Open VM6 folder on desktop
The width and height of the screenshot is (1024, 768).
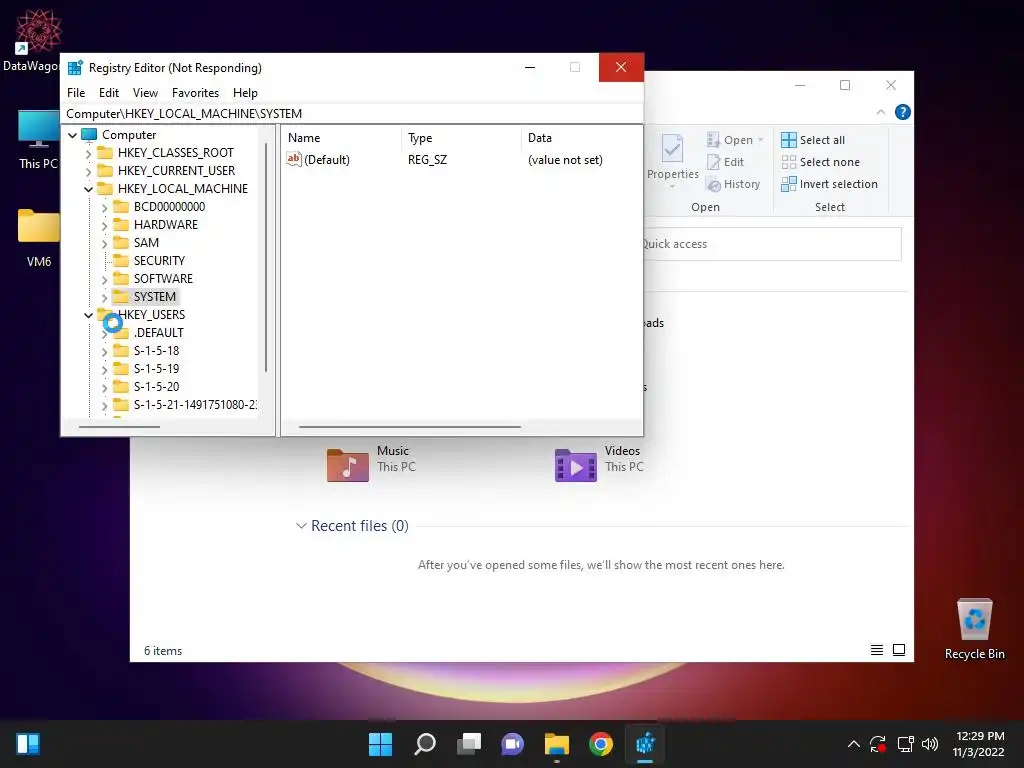coord(38,226)
